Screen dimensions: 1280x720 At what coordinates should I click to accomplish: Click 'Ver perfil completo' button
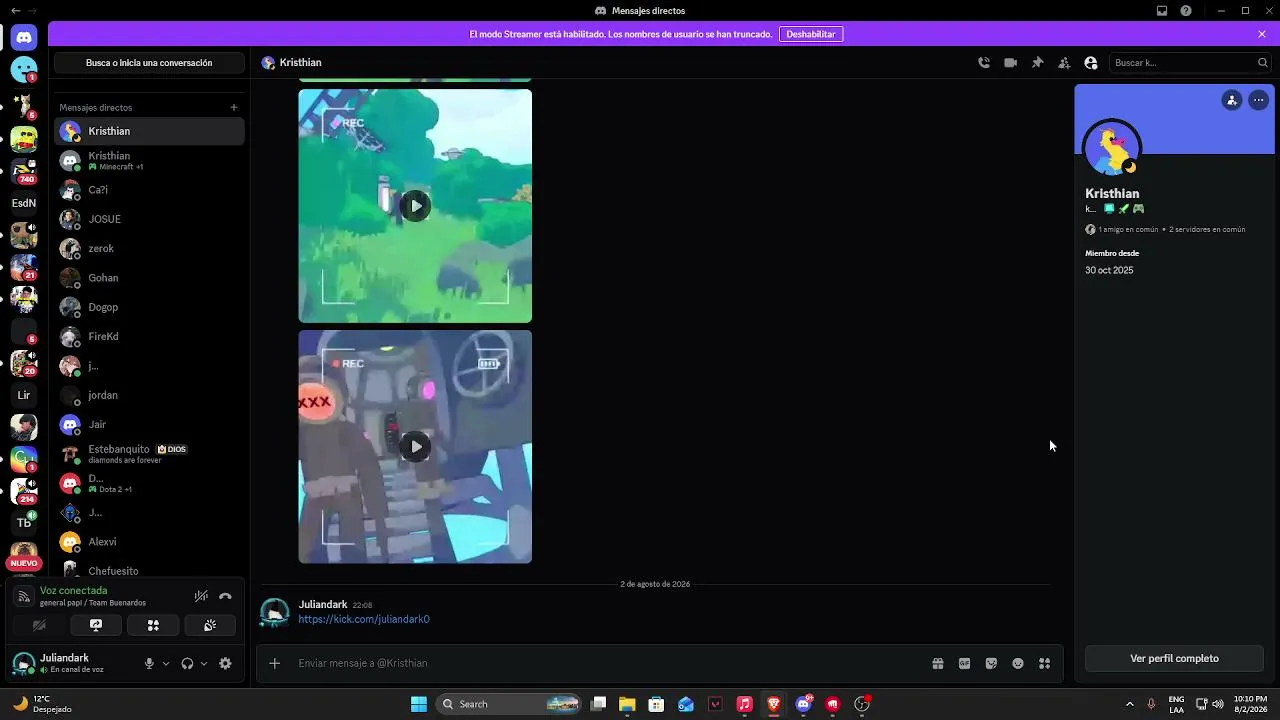(x=1175, y=659)
